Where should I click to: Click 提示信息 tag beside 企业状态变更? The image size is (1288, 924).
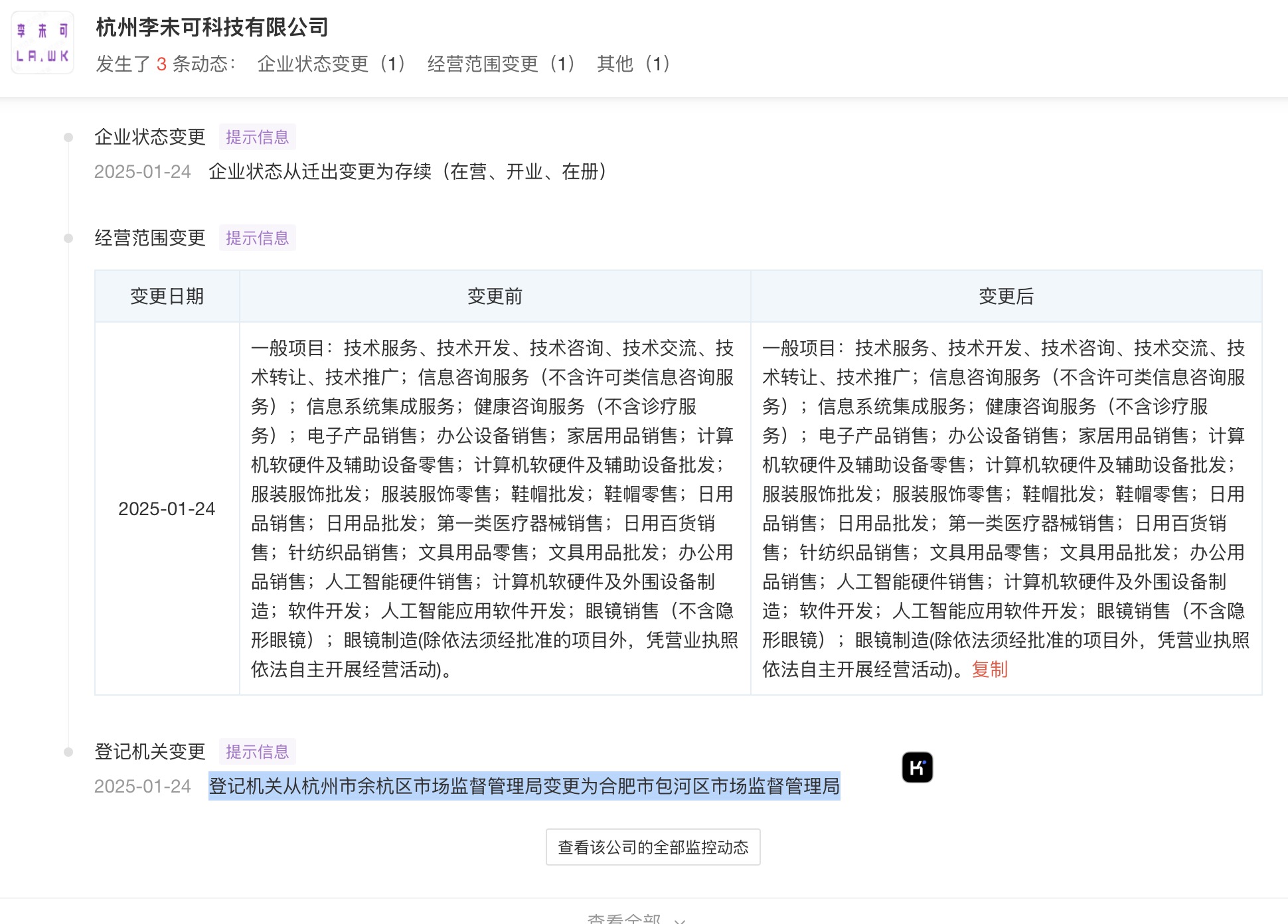[x=258, y=137]
